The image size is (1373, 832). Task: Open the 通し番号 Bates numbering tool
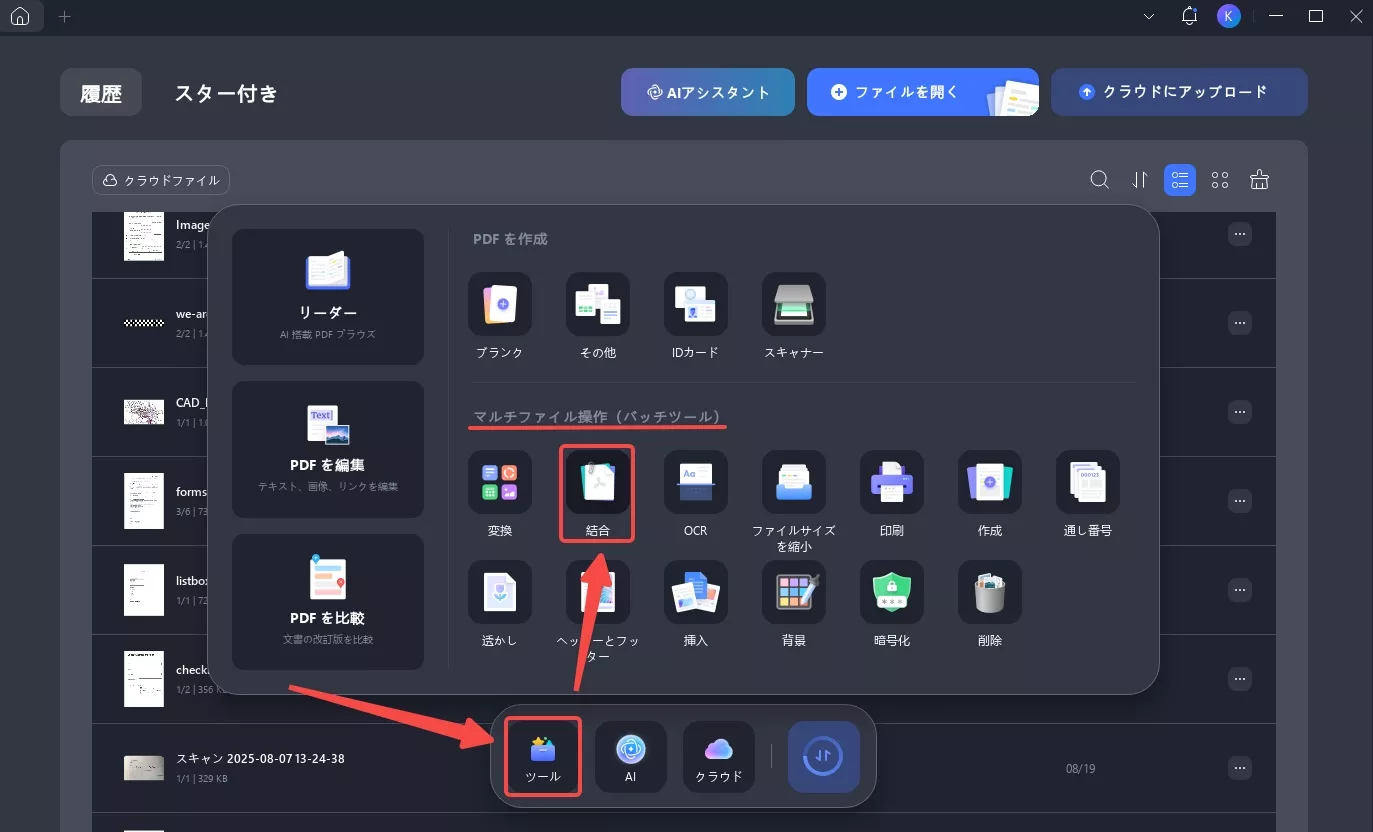pos(1088,482)
